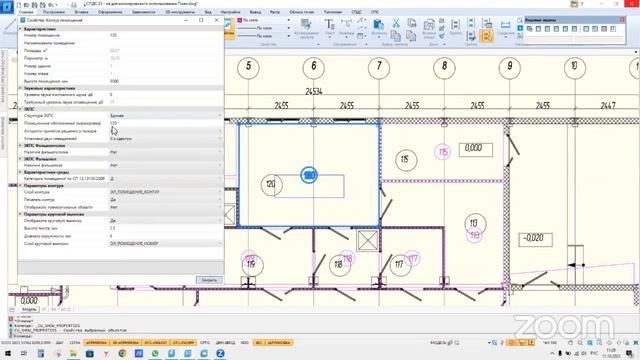Viewport: 640px width, 360px height.
Task: Open the Оформление ribbon tab
Action: [110, 12]
